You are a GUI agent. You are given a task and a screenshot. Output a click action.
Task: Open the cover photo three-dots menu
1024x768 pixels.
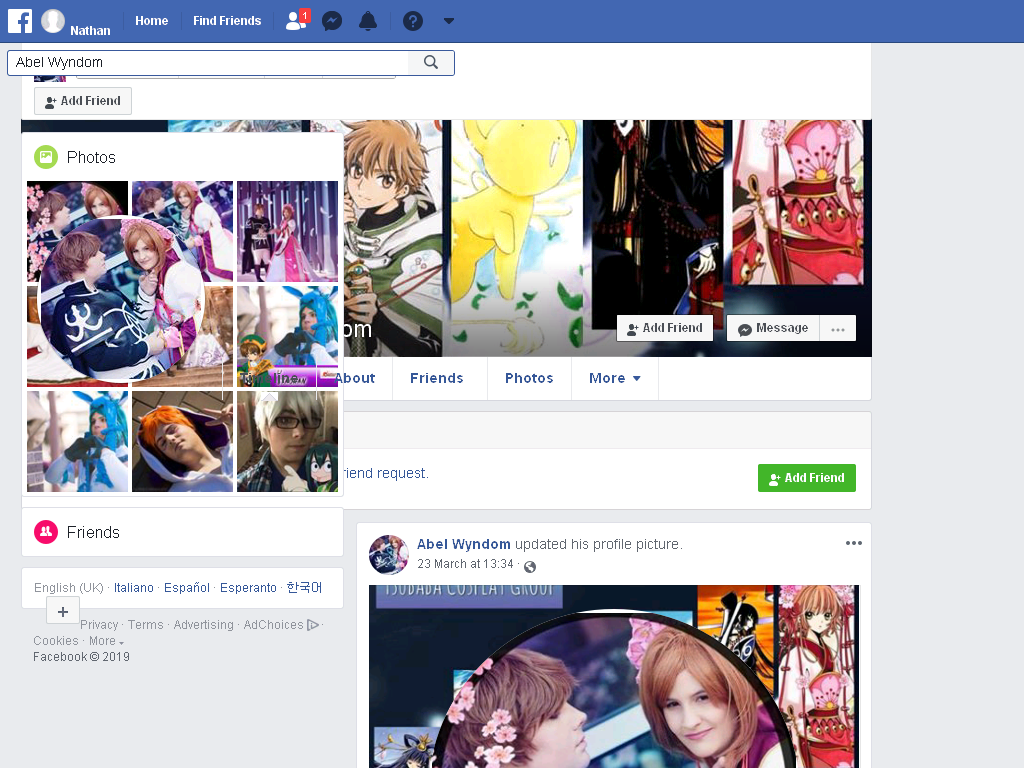pyautogui.click(x=838, y=328)
